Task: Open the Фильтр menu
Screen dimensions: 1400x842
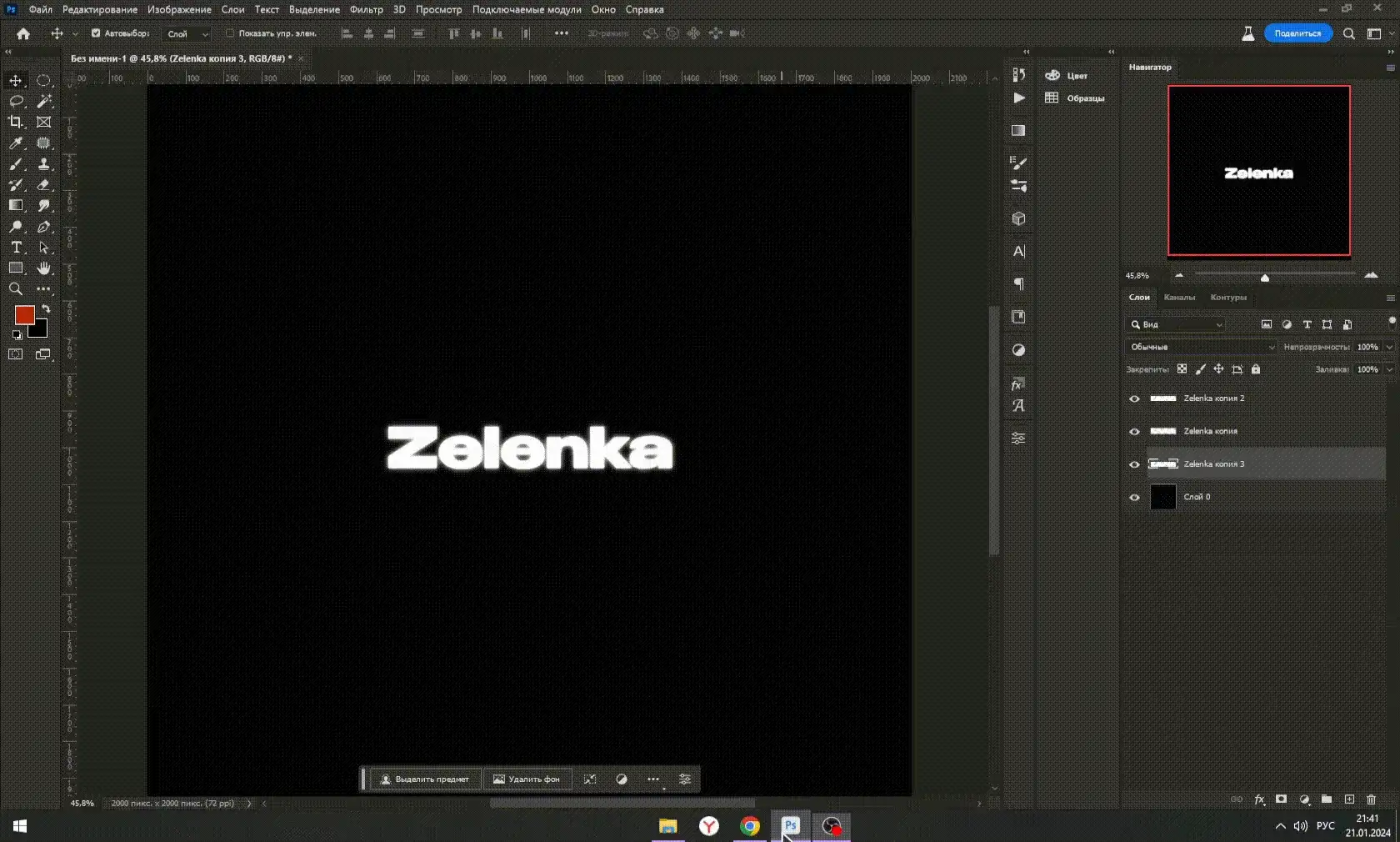Action: (366, 9)
